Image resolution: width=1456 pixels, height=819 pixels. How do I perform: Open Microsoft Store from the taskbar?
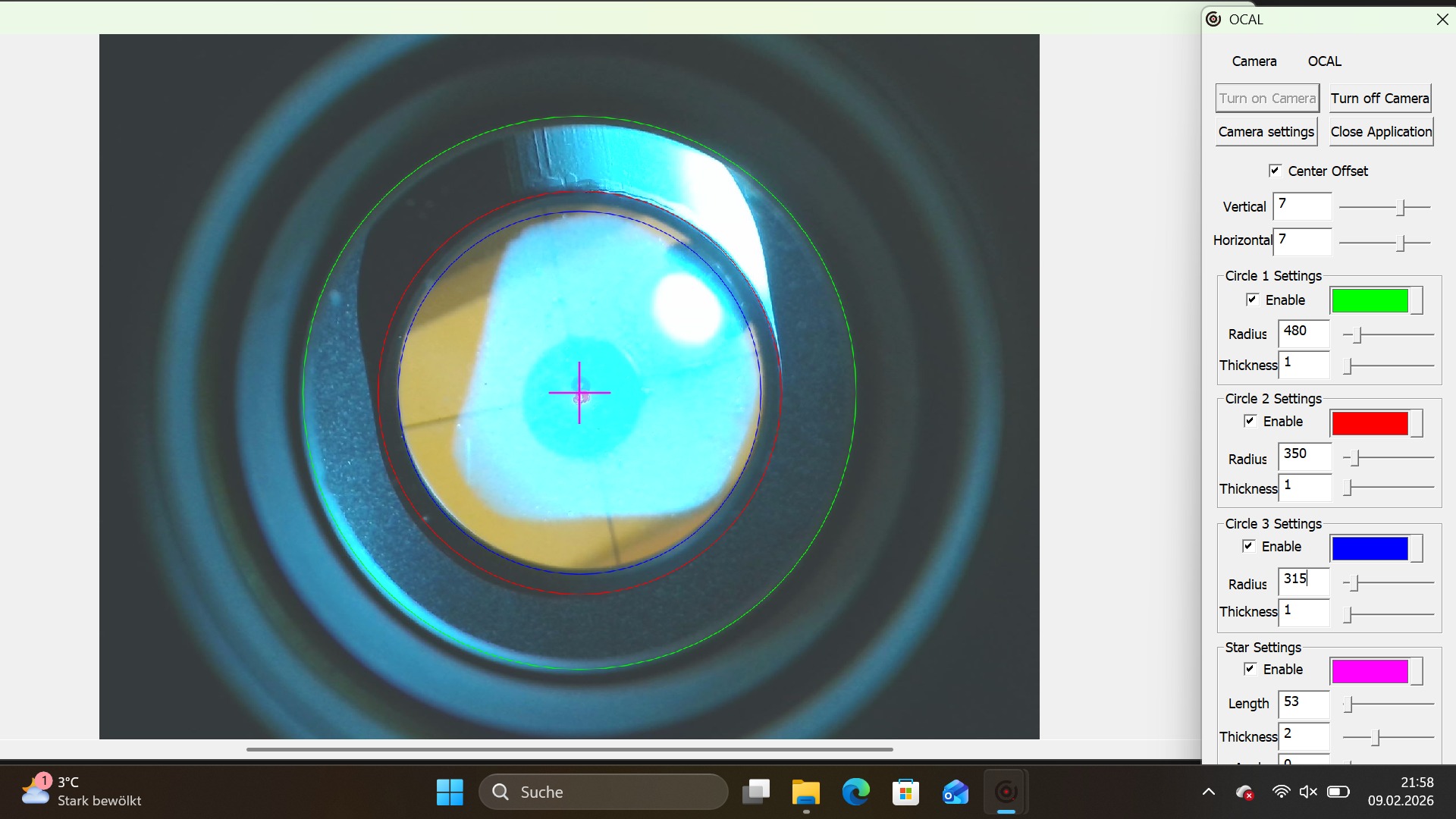click(905, 792)
